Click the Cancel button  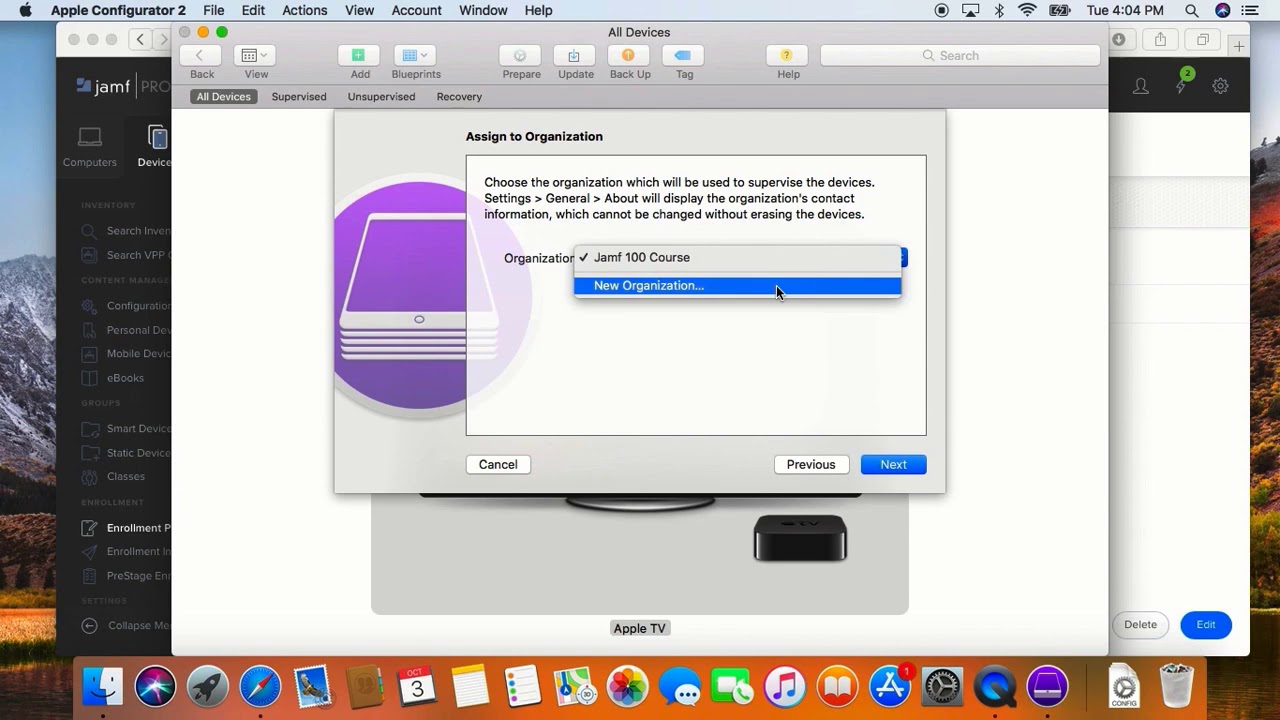pos(498,465)
